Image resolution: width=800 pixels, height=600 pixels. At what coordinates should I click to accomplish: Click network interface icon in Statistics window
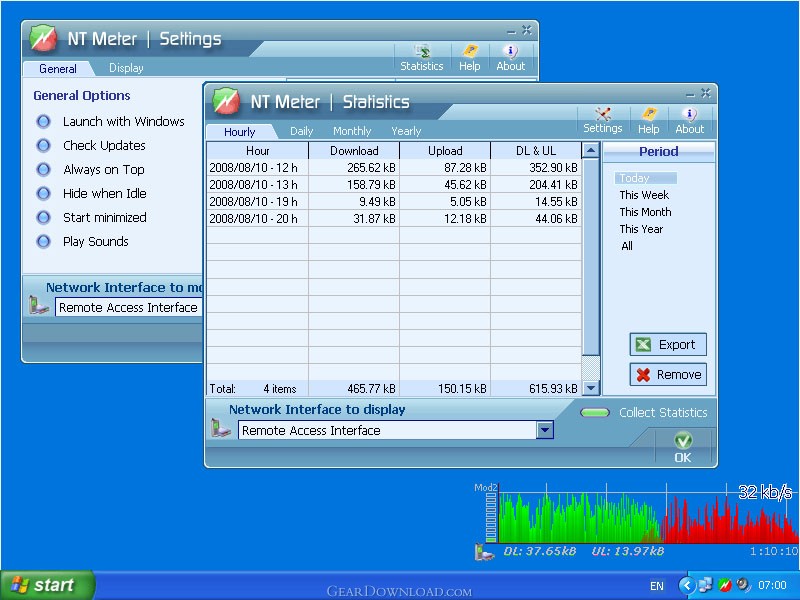point(221,428)
